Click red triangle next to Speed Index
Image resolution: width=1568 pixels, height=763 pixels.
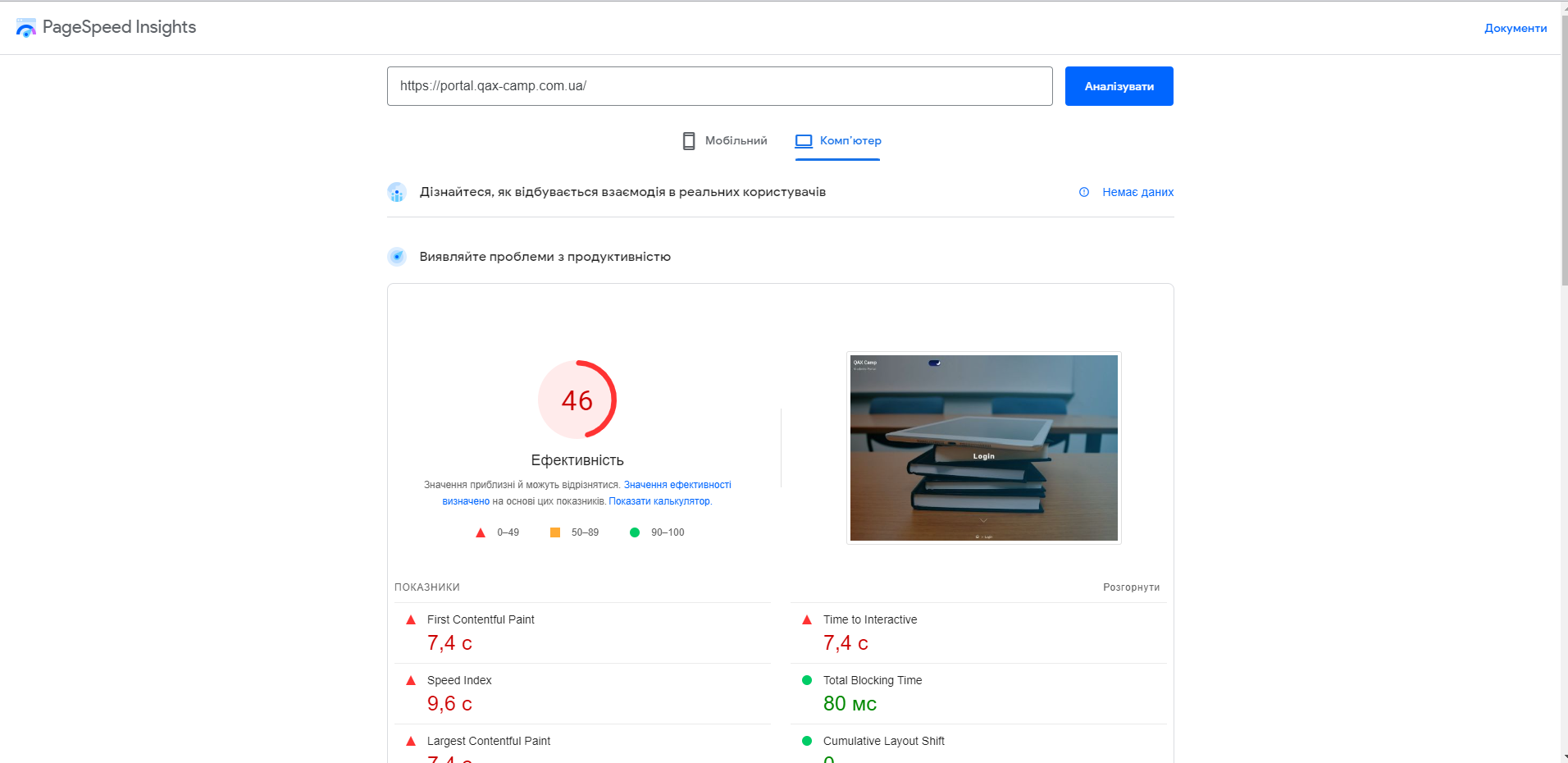tap(411, 681)
